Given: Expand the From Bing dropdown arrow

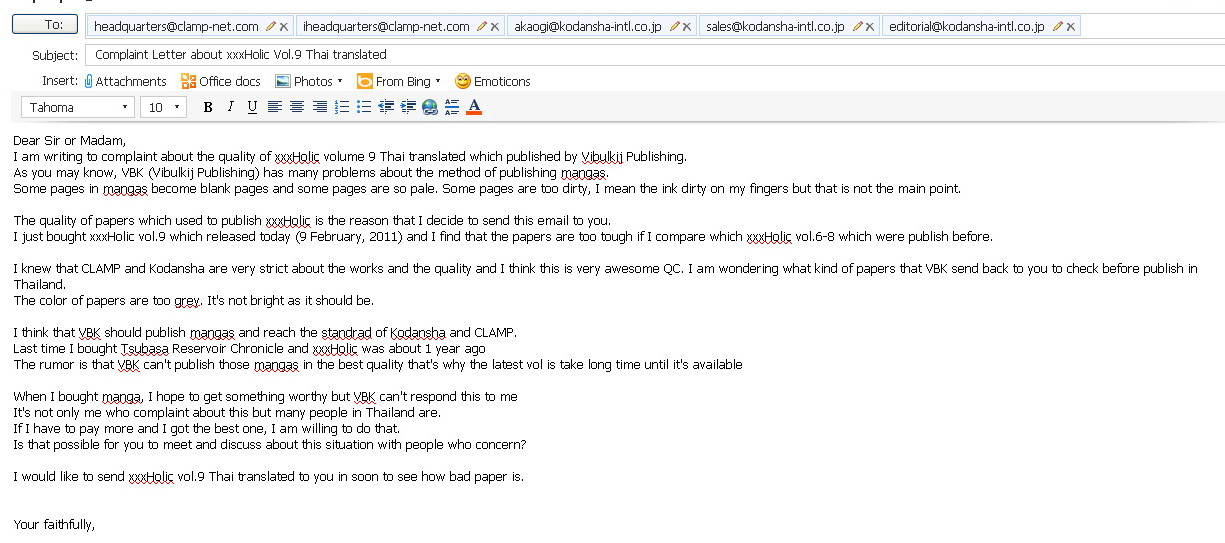Looking at the screenshot, I should tap(438, 81).
